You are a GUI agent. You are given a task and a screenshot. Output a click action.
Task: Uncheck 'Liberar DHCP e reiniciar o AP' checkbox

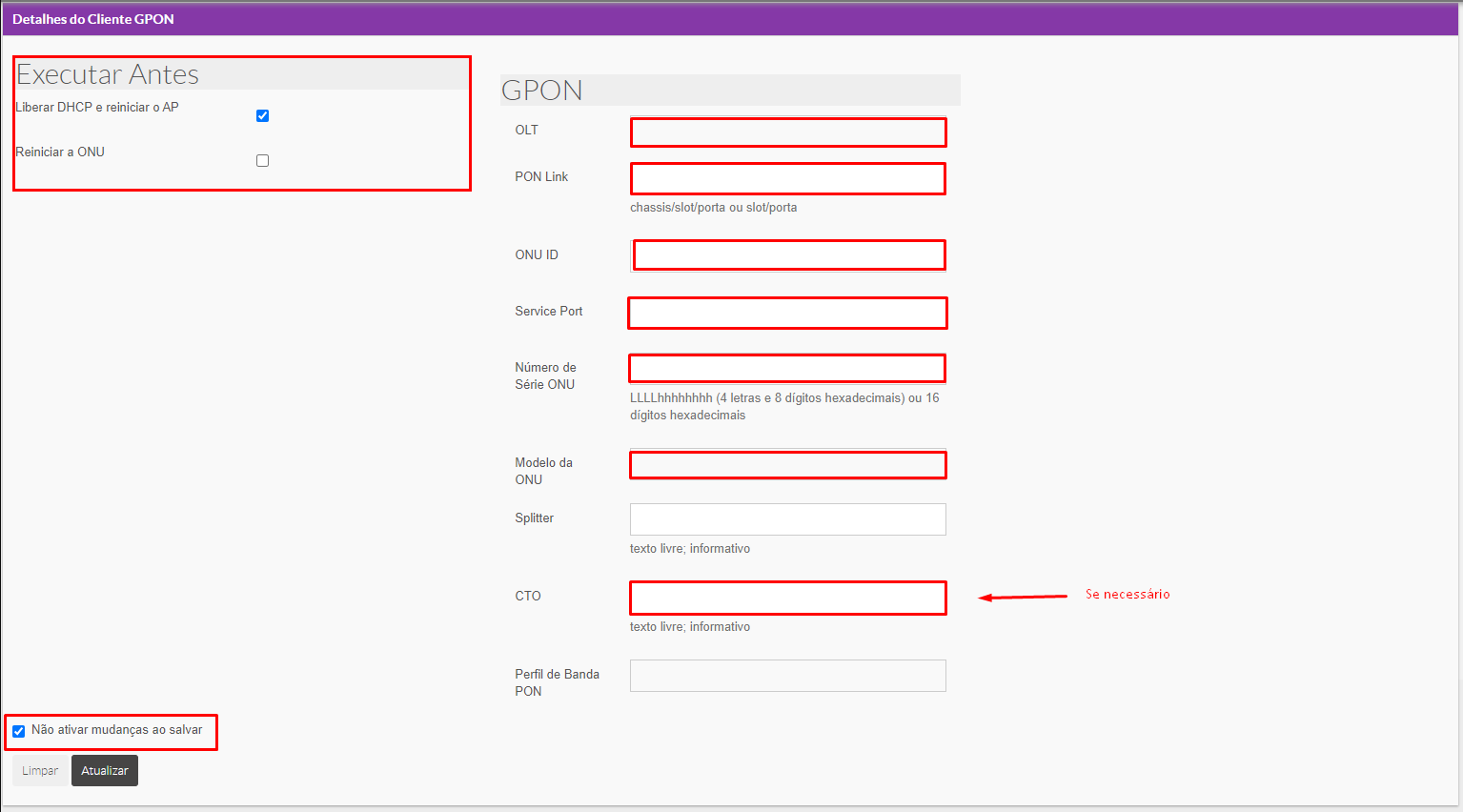(x=262, y=116)
